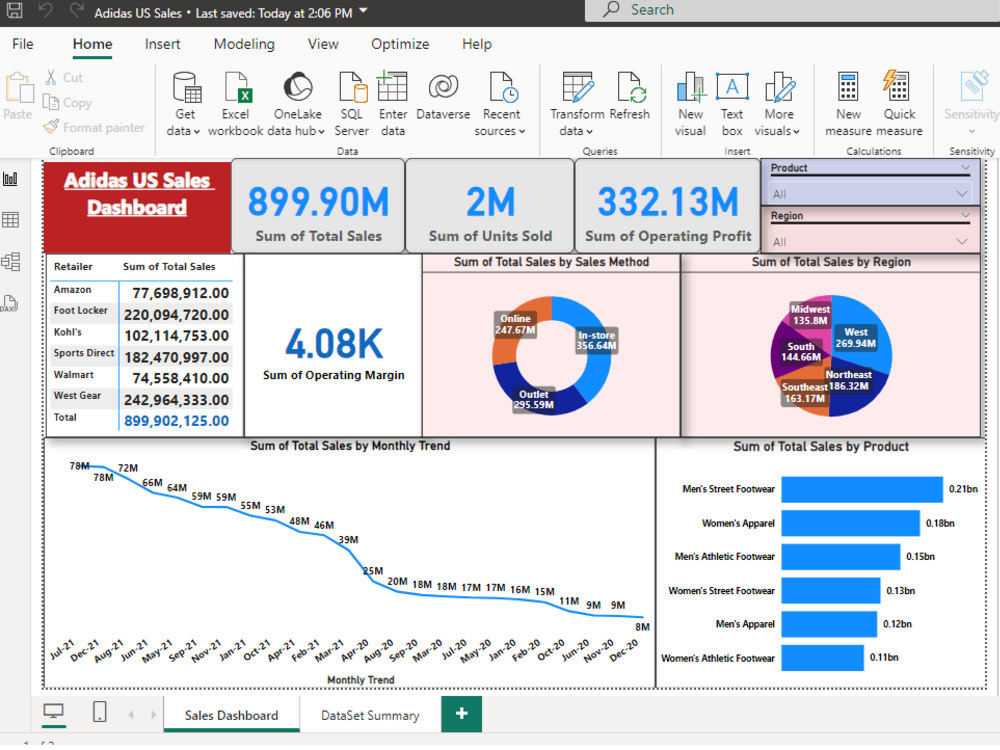
Task: Go to next page tab arrow
Action: point(153,714)
